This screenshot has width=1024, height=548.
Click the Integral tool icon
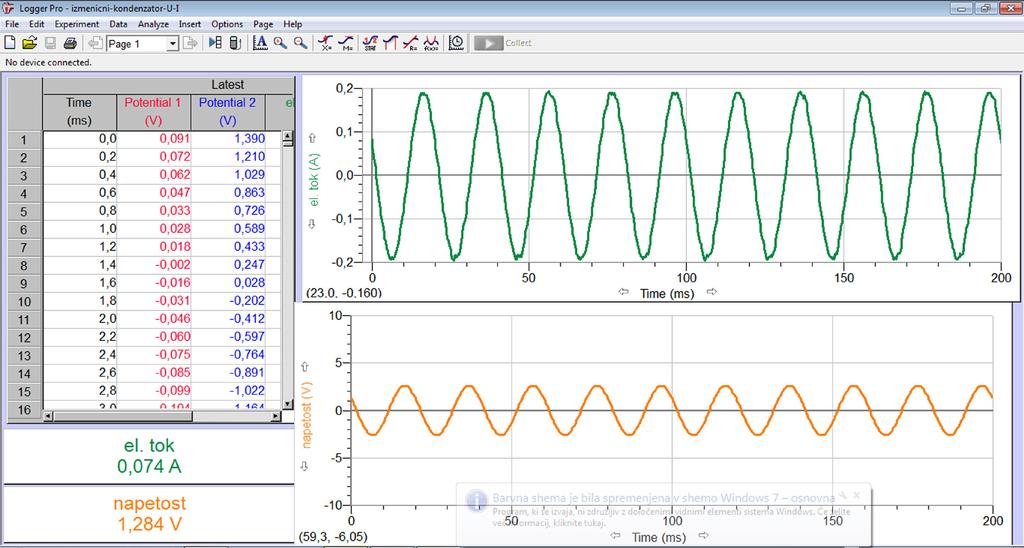[x=391, y=43]
